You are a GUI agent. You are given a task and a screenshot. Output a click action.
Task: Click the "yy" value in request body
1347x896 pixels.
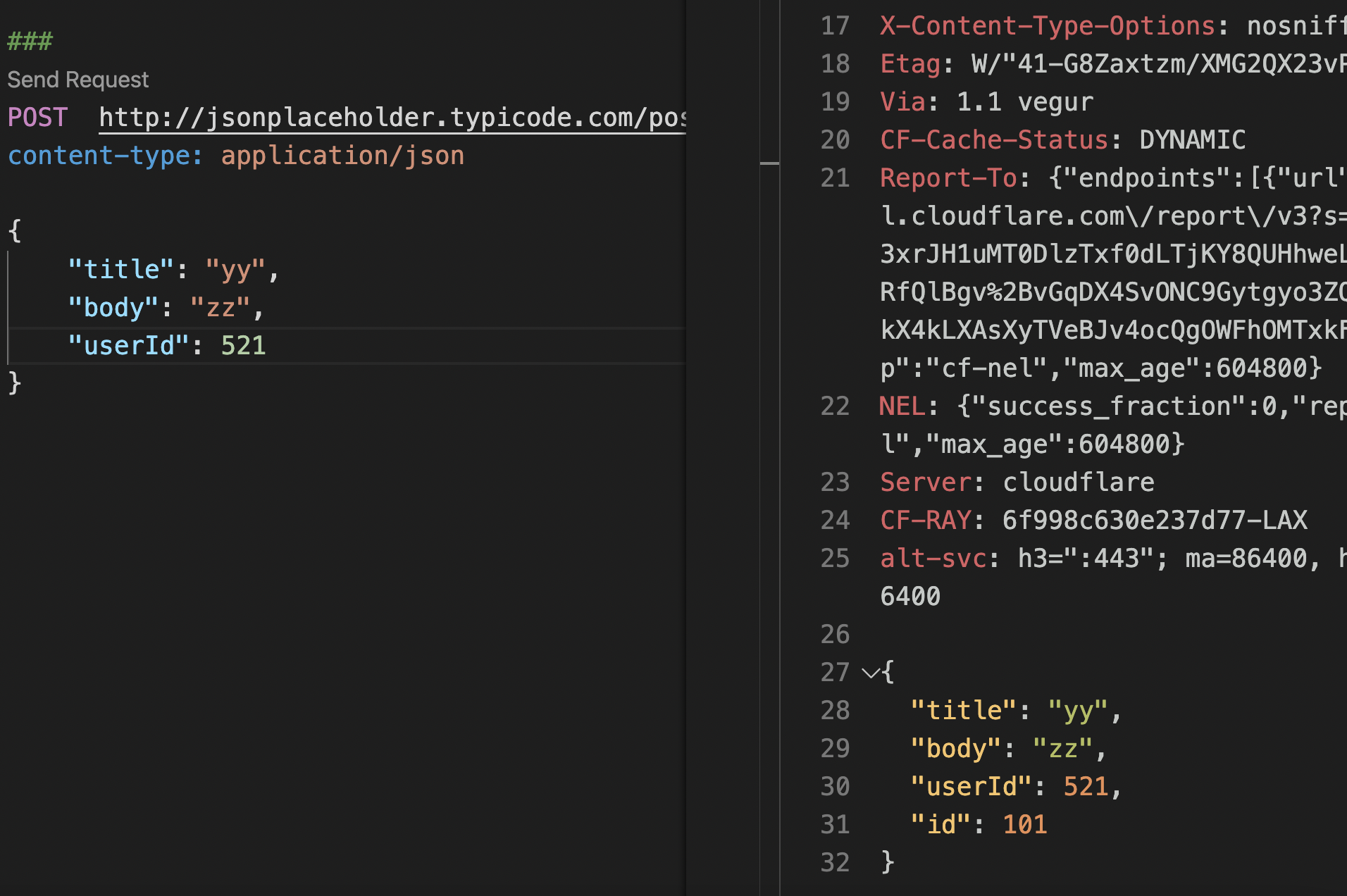click(x=235, y=270)
